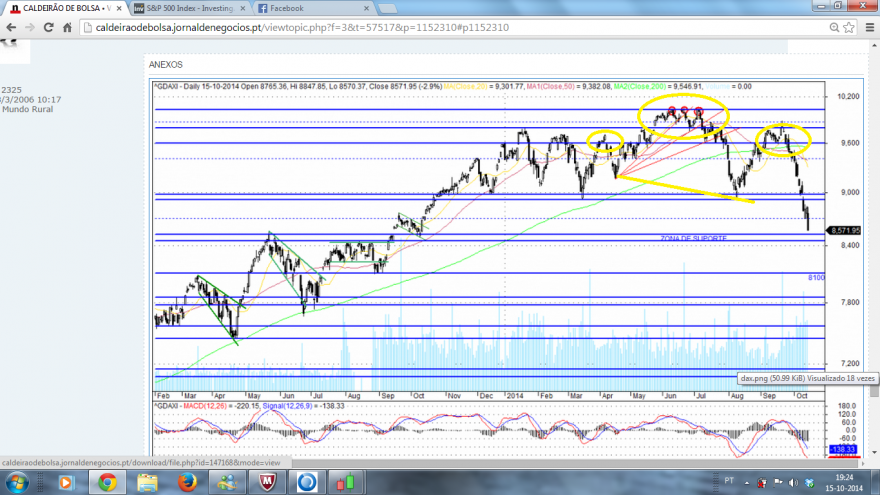This screenshot has width=880, height=495.
Task: Close the Facebook tab
Action: click(x=366, y=8)
